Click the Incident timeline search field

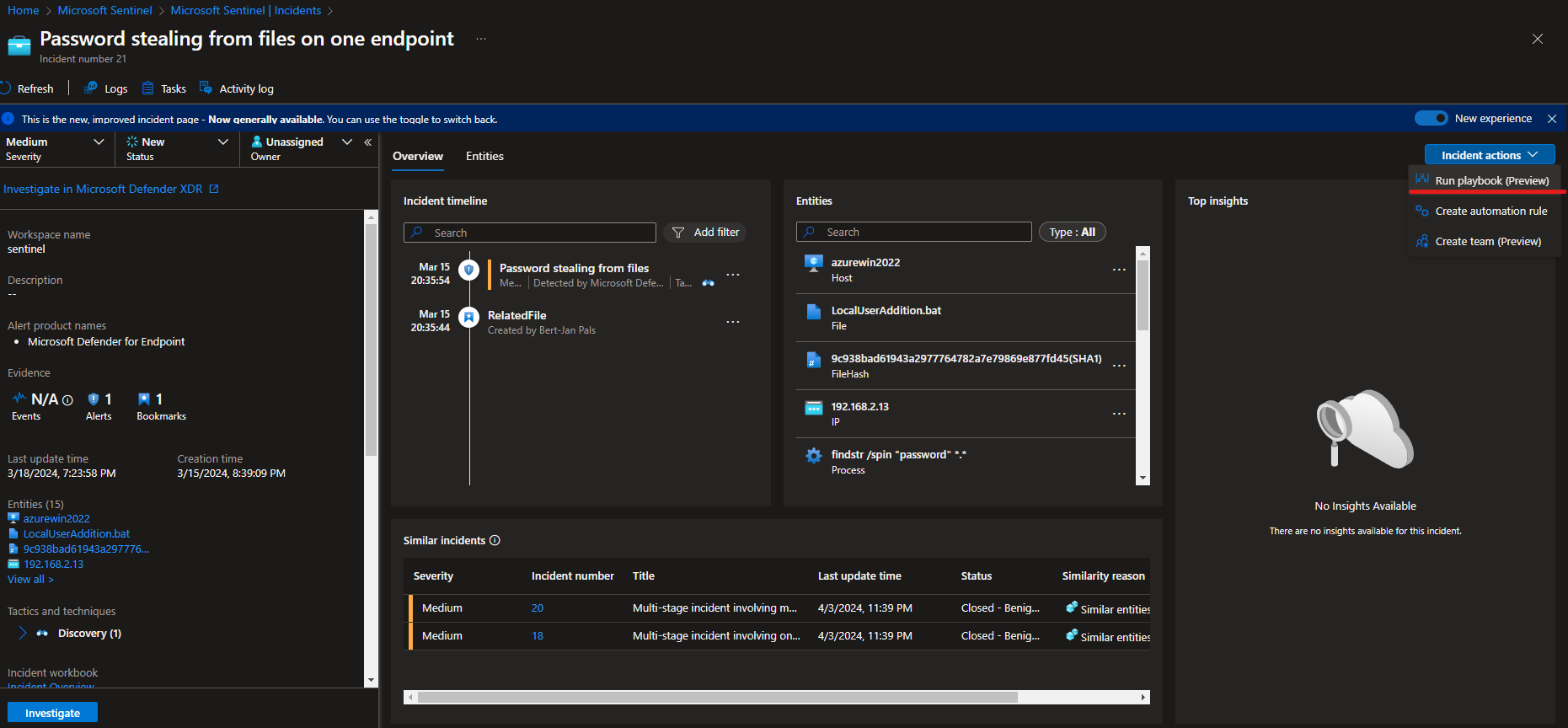point(530,233)
